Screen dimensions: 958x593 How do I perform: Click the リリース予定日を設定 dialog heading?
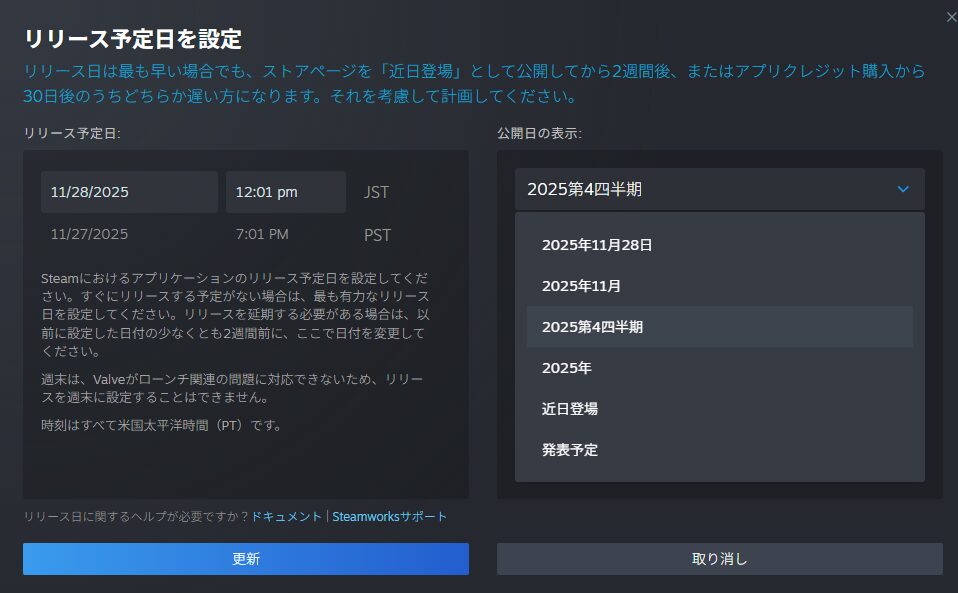click(x=133, y=40)
